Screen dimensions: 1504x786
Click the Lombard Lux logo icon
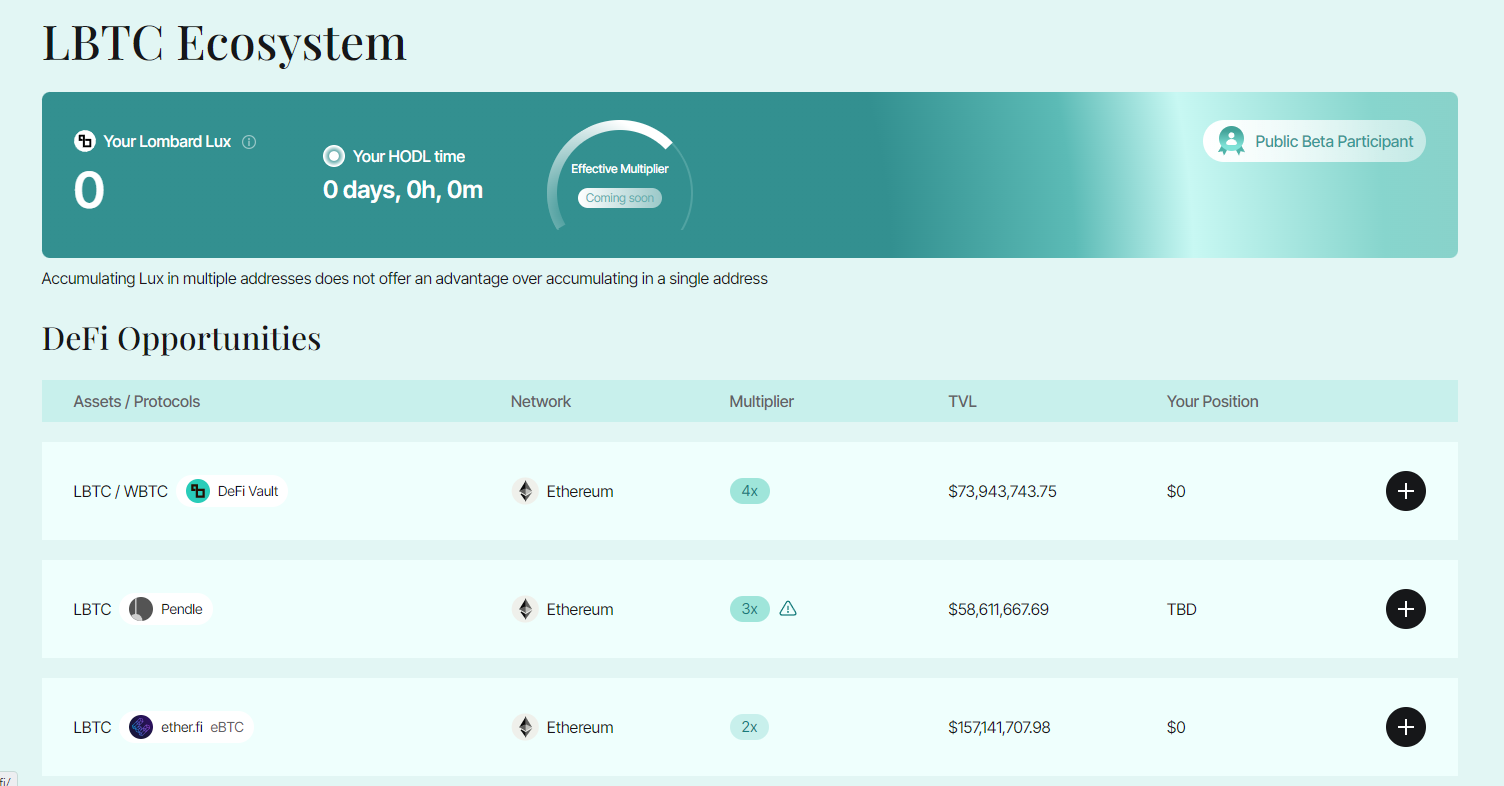[85, 141]
